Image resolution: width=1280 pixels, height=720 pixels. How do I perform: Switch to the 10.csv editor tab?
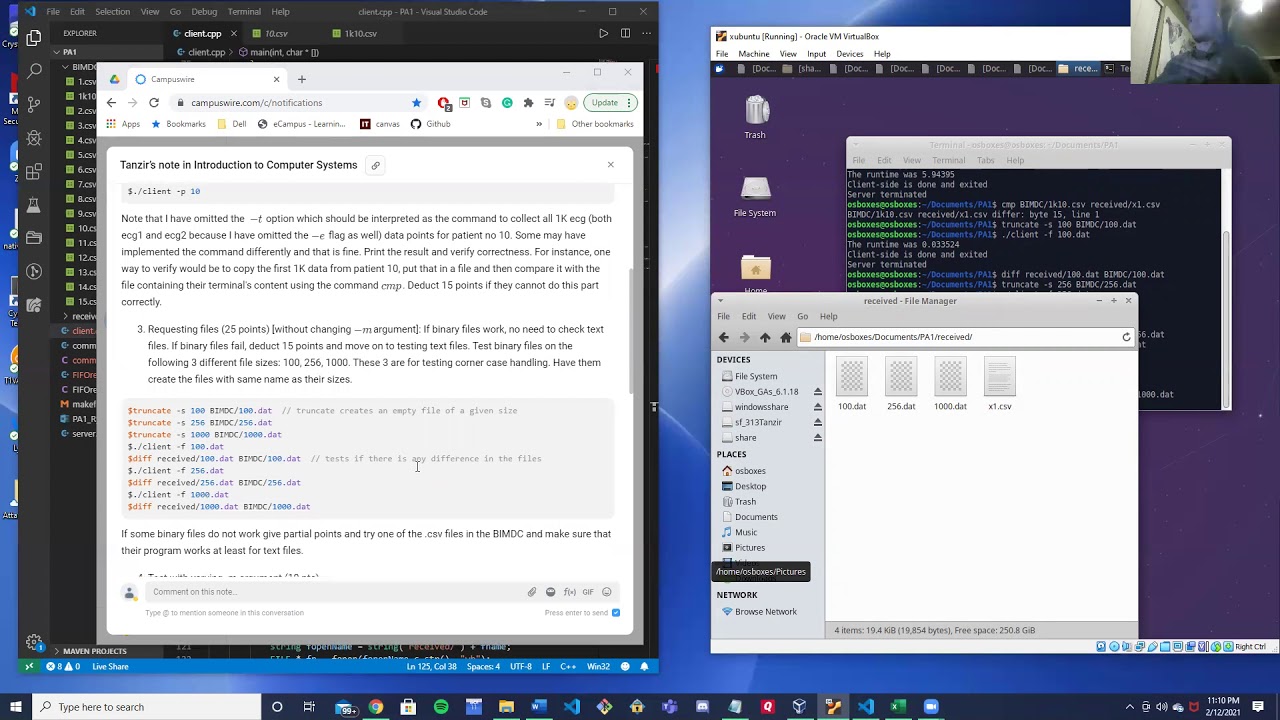(276, 34)
